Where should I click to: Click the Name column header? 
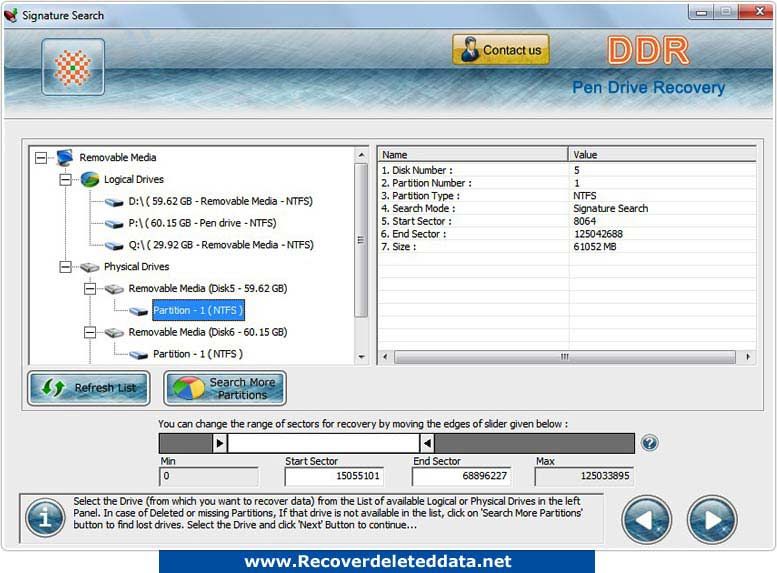(473, 155)
